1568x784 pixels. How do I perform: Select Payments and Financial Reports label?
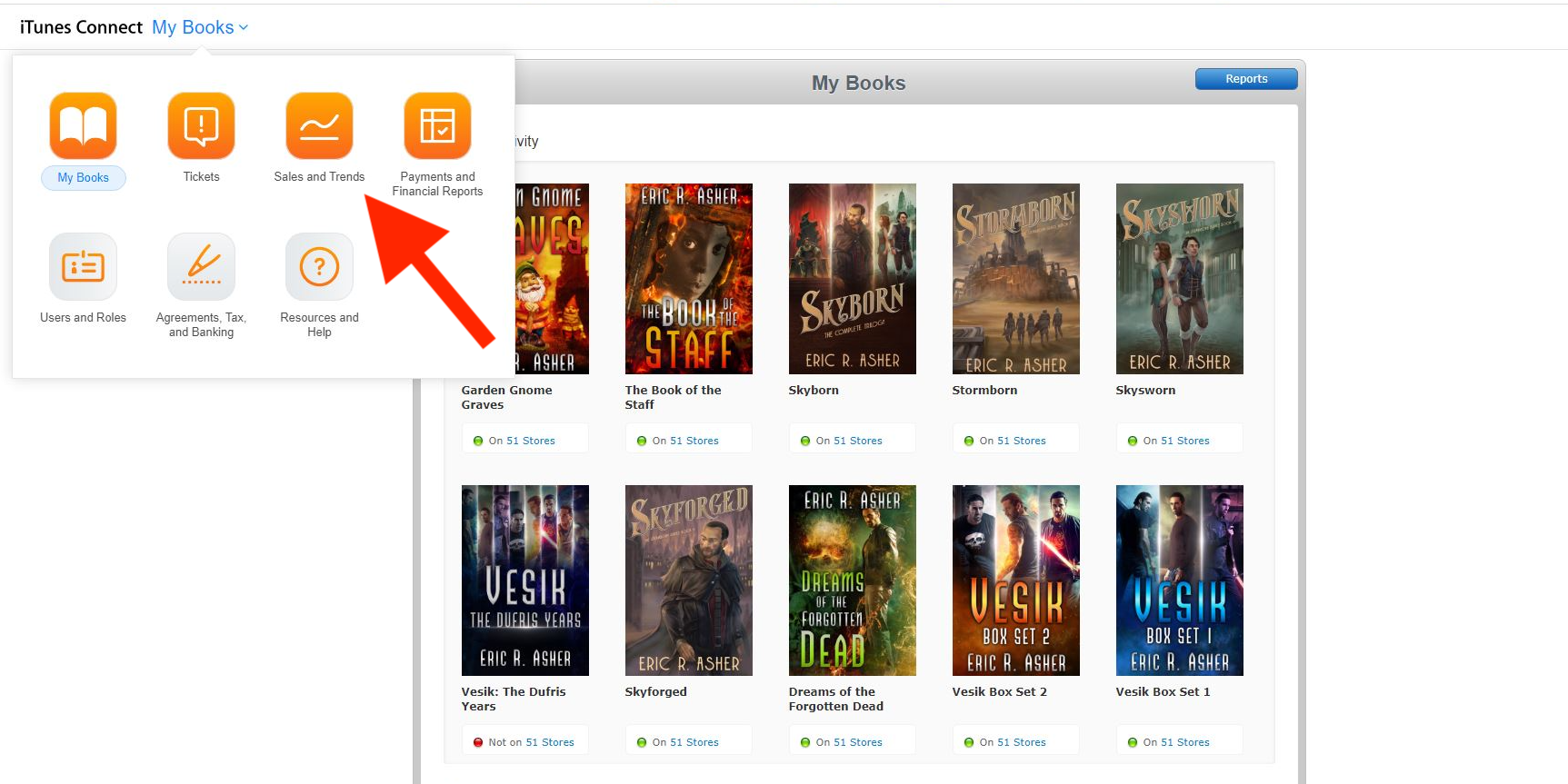click(437, 184)
